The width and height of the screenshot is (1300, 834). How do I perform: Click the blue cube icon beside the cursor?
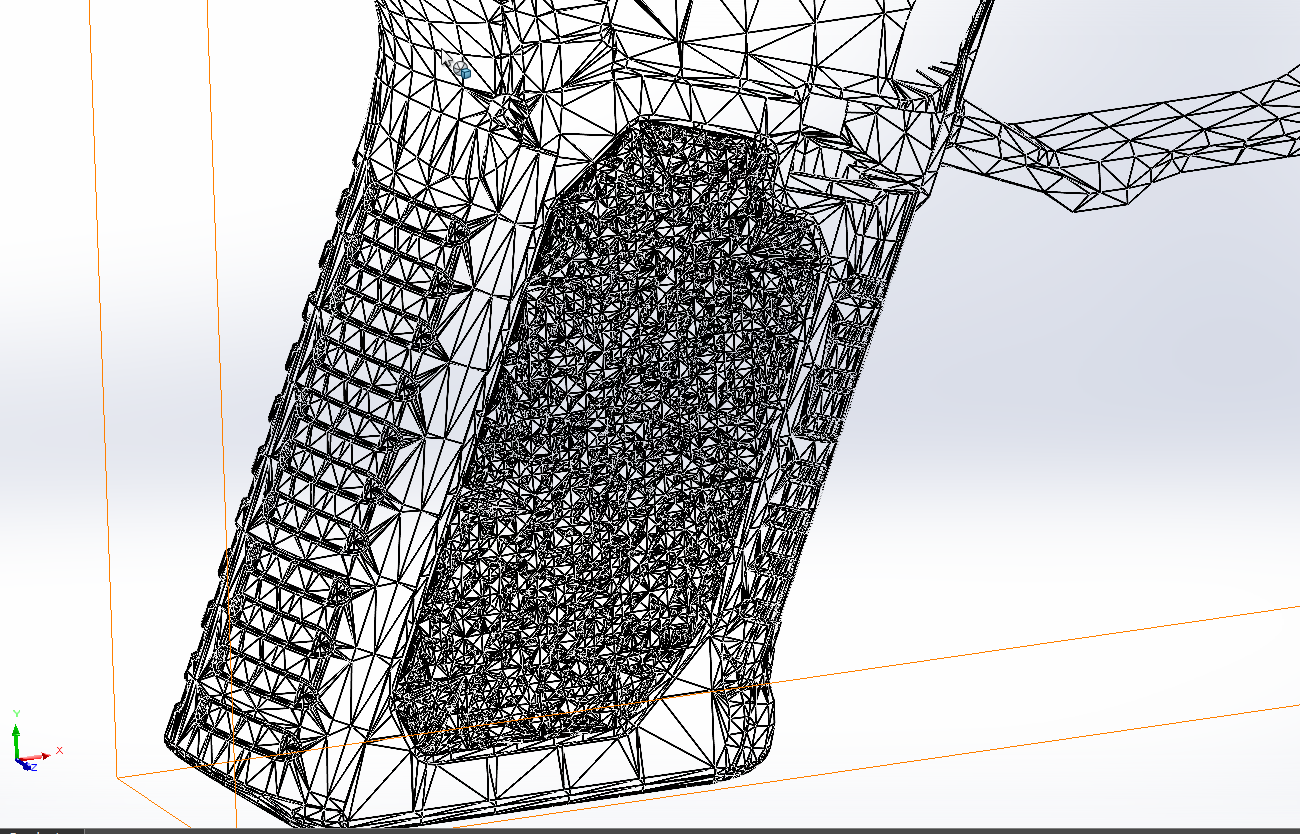[466, 74]
